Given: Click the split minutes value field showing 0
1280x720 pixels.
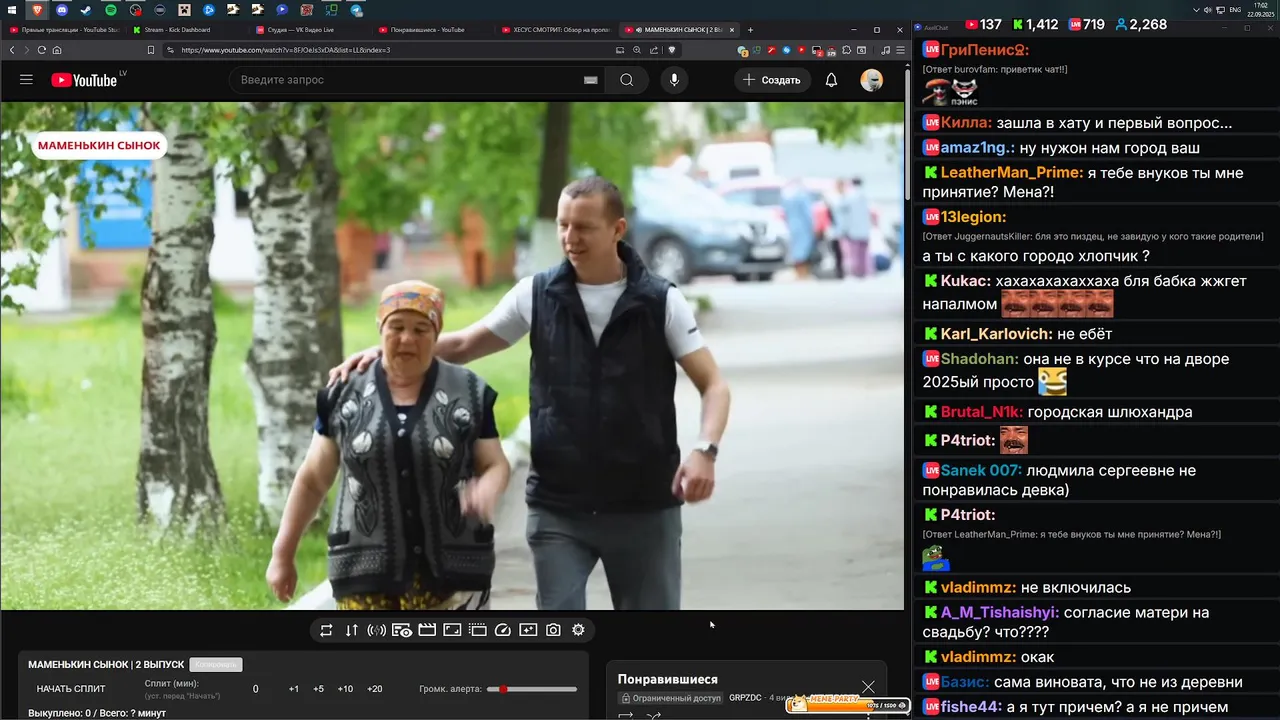Looking at the screenshot, I should point(256,689).
